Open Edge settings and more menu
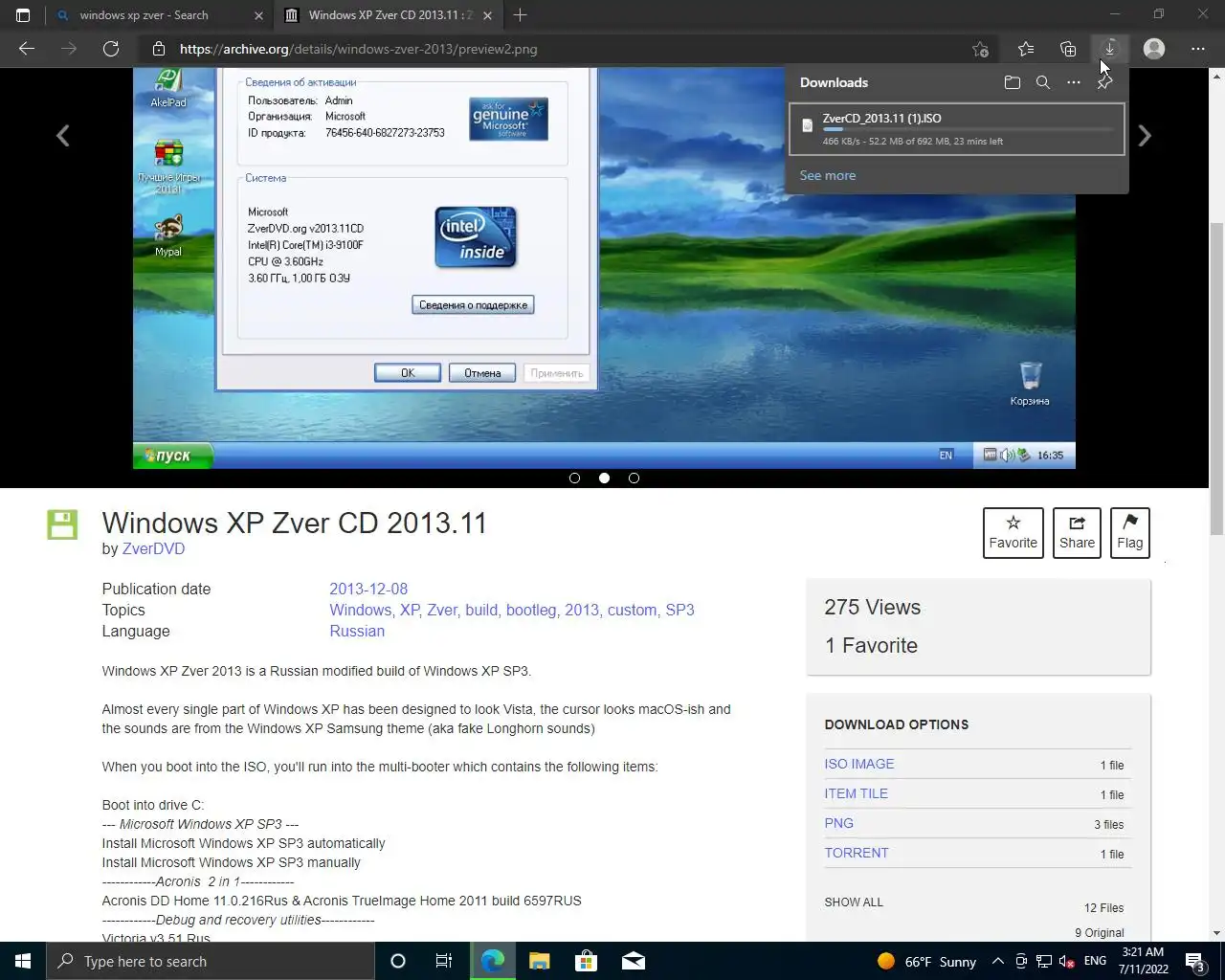 pos(1198,49)
